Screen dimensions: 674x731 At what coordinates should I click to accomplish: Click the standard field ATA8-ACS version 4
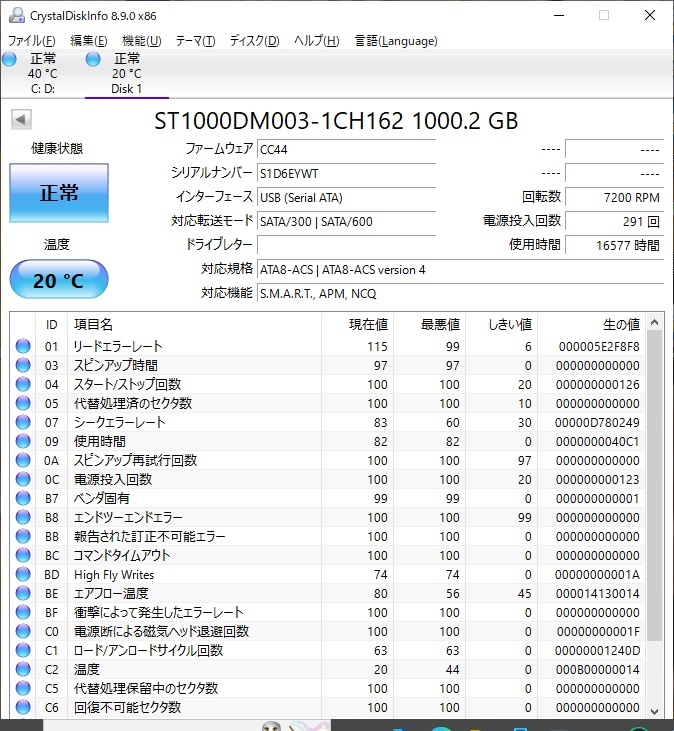tap(461, 269)
